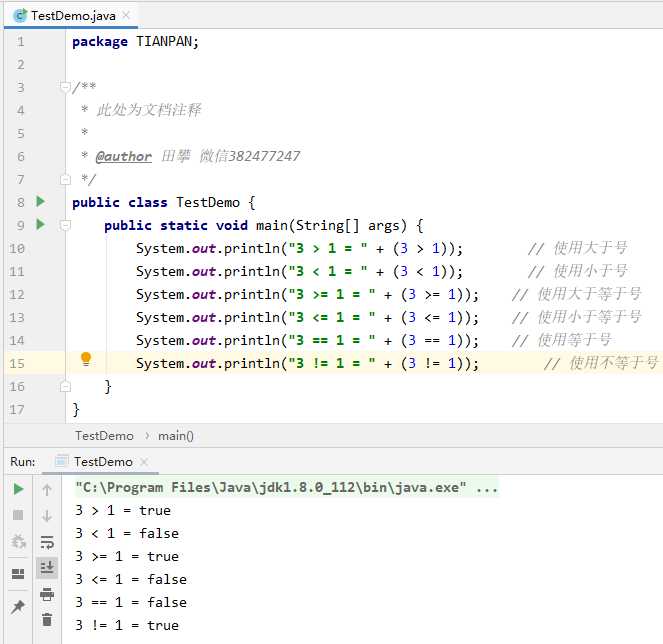Click the comment '使用小于号' on line 11

[590, 271]
